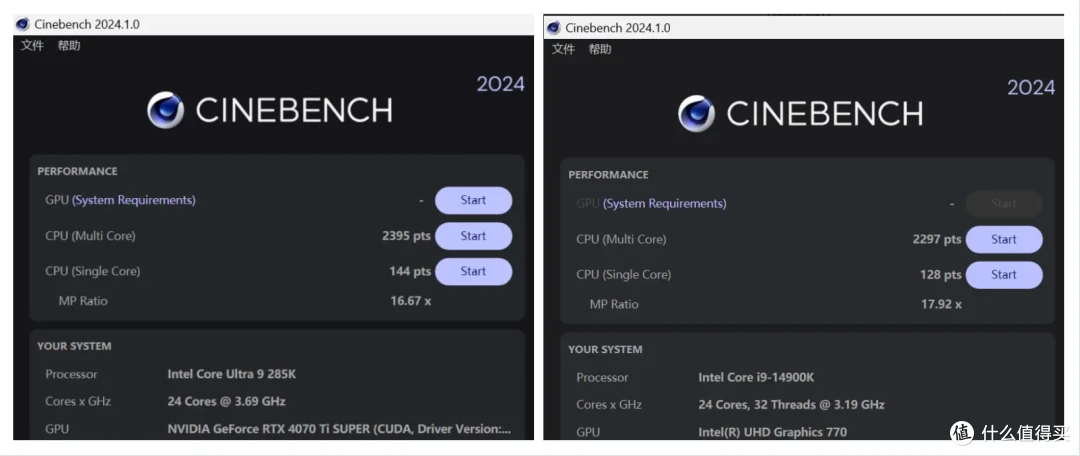The width and height of the screenshot is (1080, 456).
Task: Click the 2395 pts multi core score
Action: coord(406,236)
